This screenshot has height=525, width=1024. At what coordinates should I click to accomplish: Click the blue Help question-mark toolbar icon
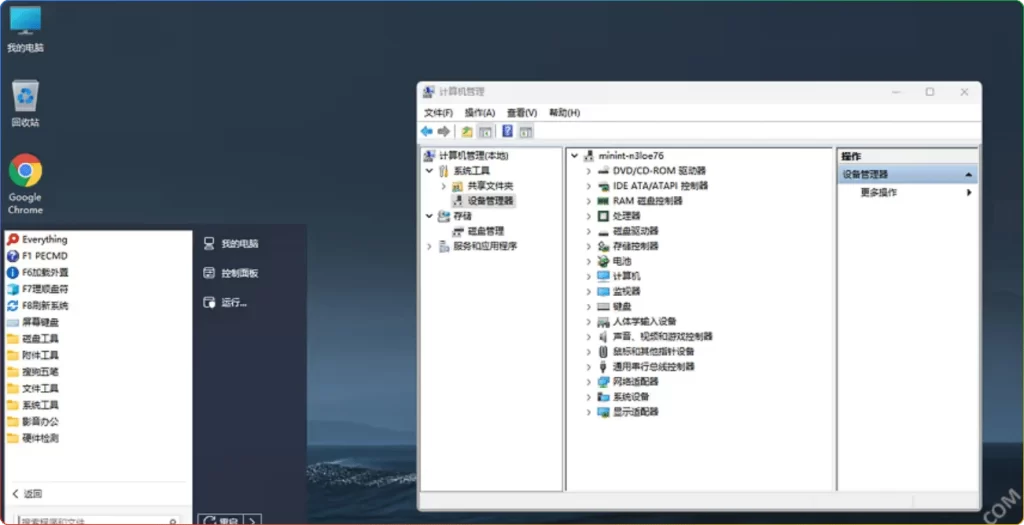click(507, 131)
